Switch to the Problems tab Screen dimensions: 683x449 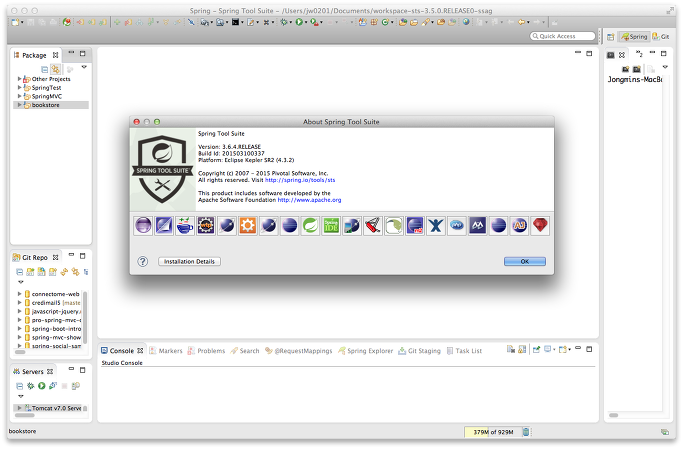pyautogui.click(x=206, y=351)
